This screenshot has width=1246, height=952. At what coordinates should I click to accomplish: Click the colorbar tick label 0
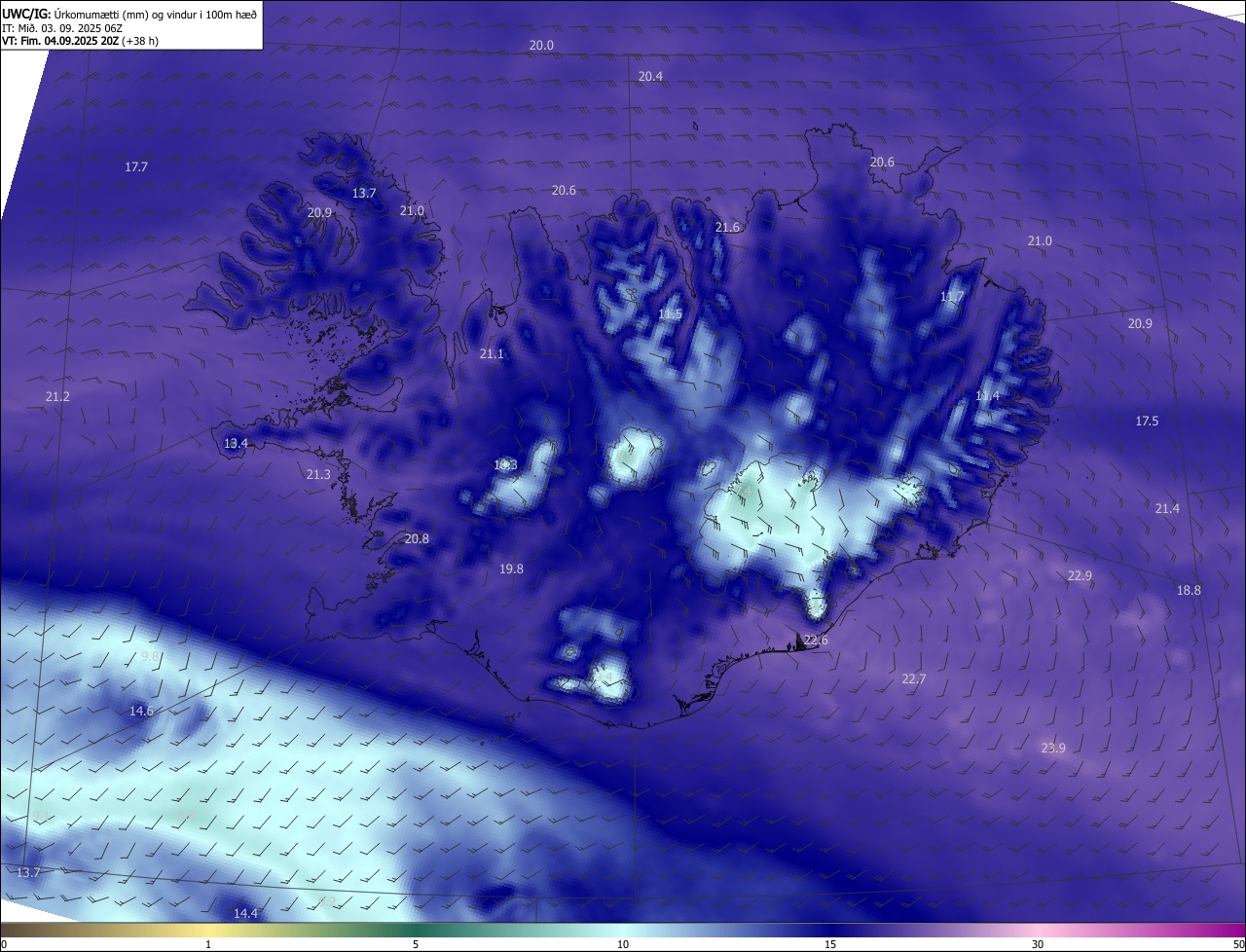click(x=4, y=945)
